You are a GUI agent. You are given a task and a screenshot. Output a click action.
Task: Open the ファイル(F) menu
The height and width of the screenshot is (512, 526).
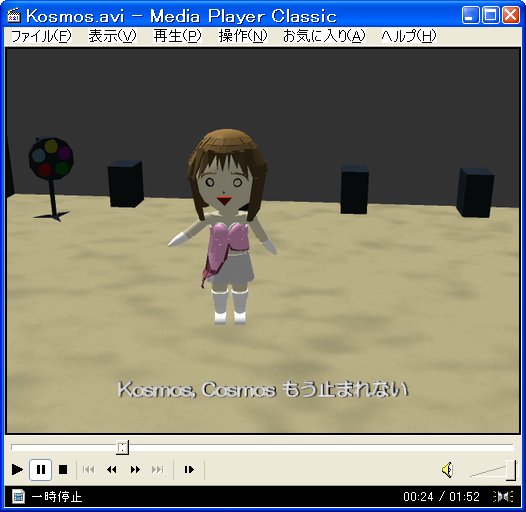click(x=41, y=36)
